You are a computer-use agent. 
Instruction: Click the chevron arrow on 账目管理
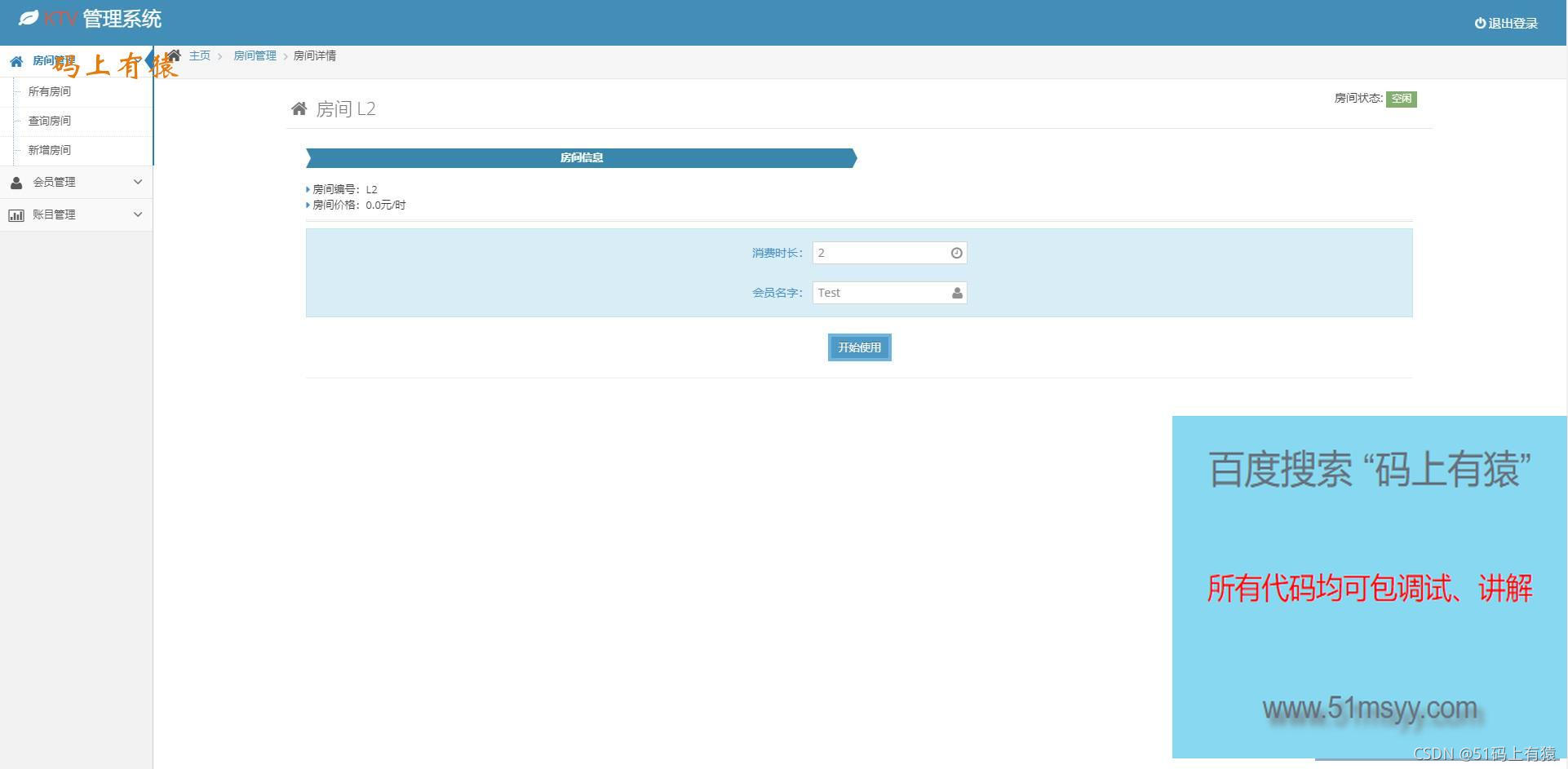(138, 214)
